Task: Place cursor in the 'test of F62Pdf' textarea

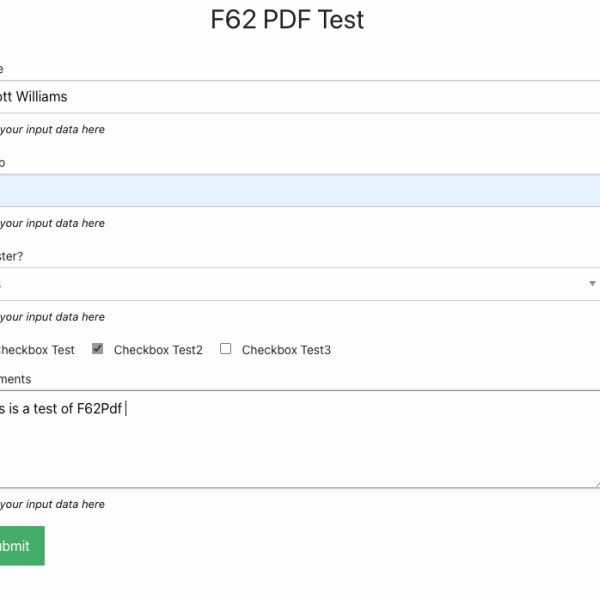Action: coord(300,408)
